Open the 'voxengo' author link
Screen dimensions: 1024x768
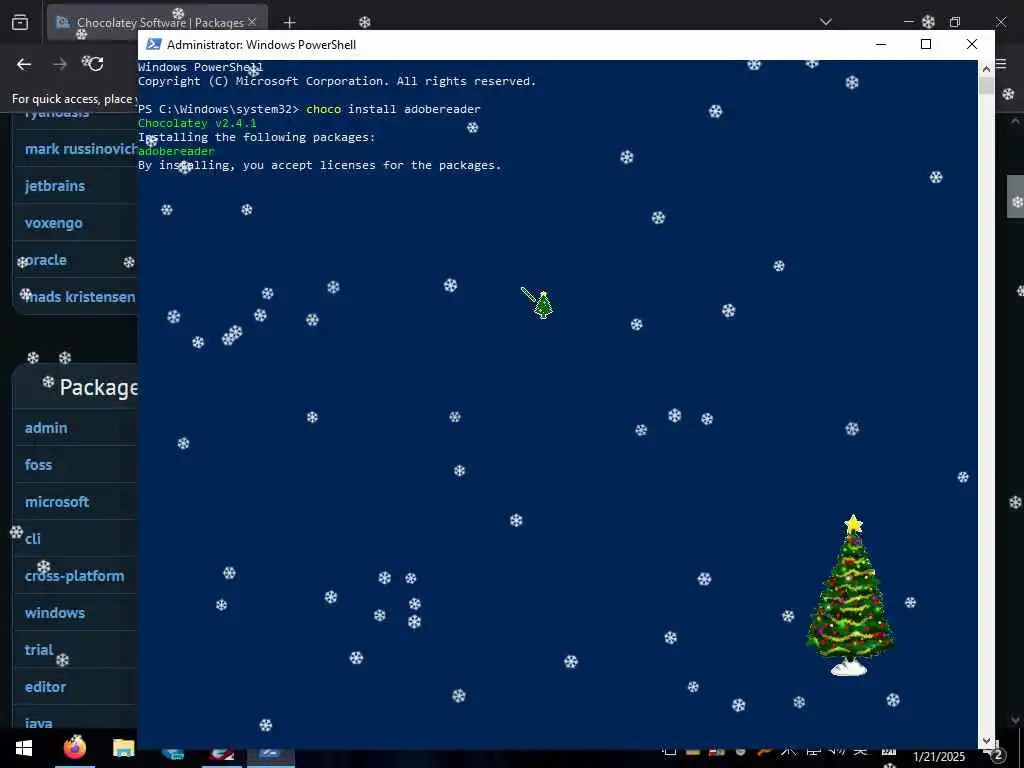[54, 223]
